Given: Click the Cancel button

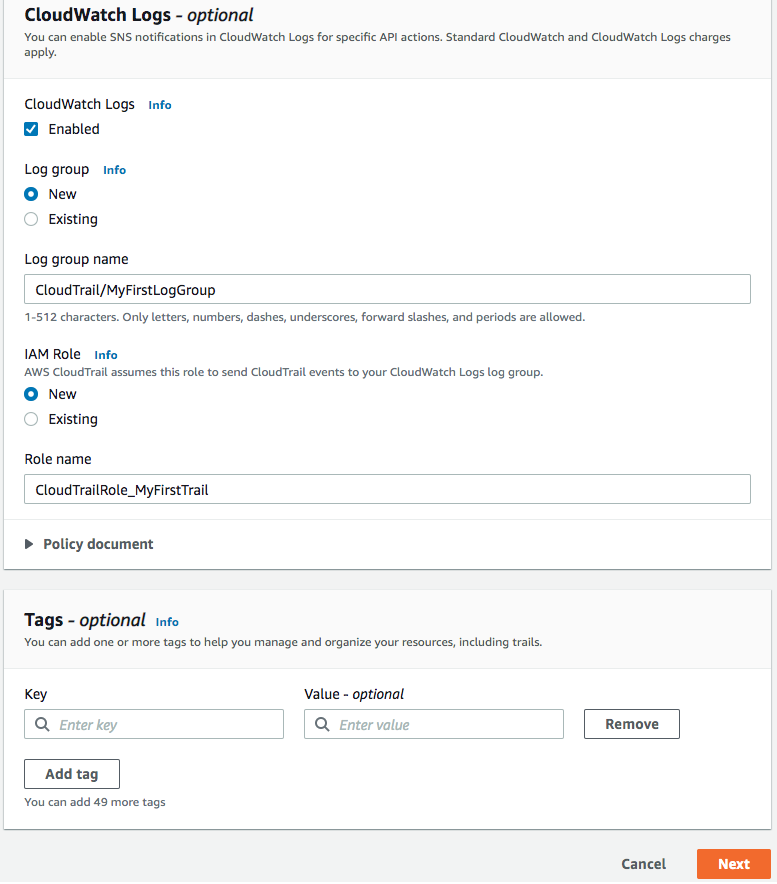Looking at the screenshot, I should [x=642, y=863].
